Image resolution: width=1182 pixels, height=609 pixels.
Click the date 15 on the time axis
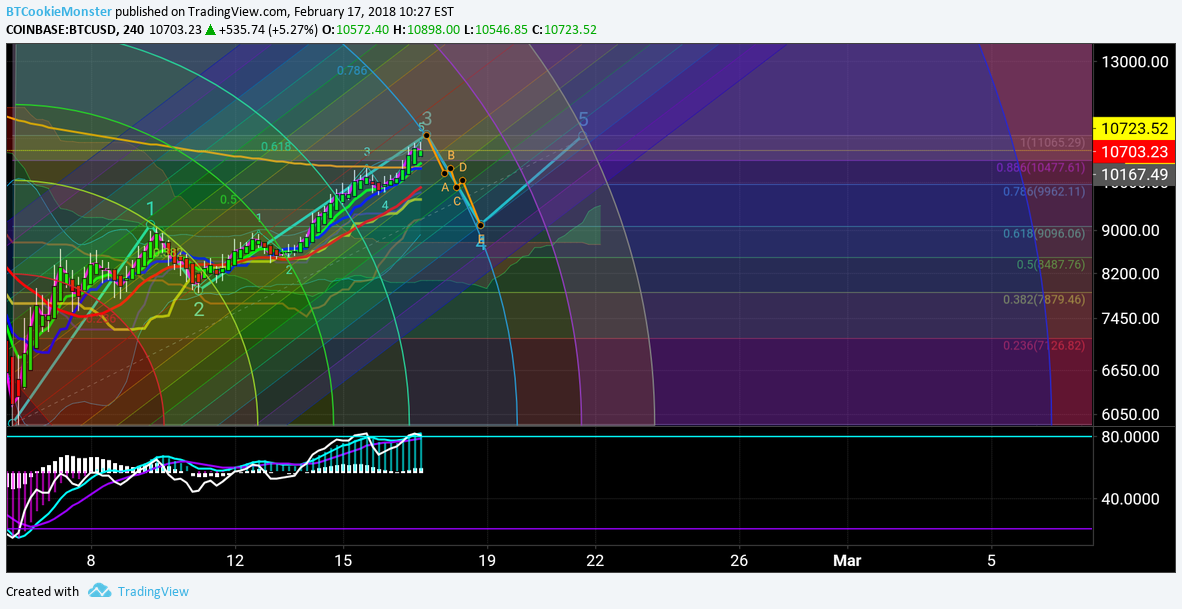tap(343, 560)
